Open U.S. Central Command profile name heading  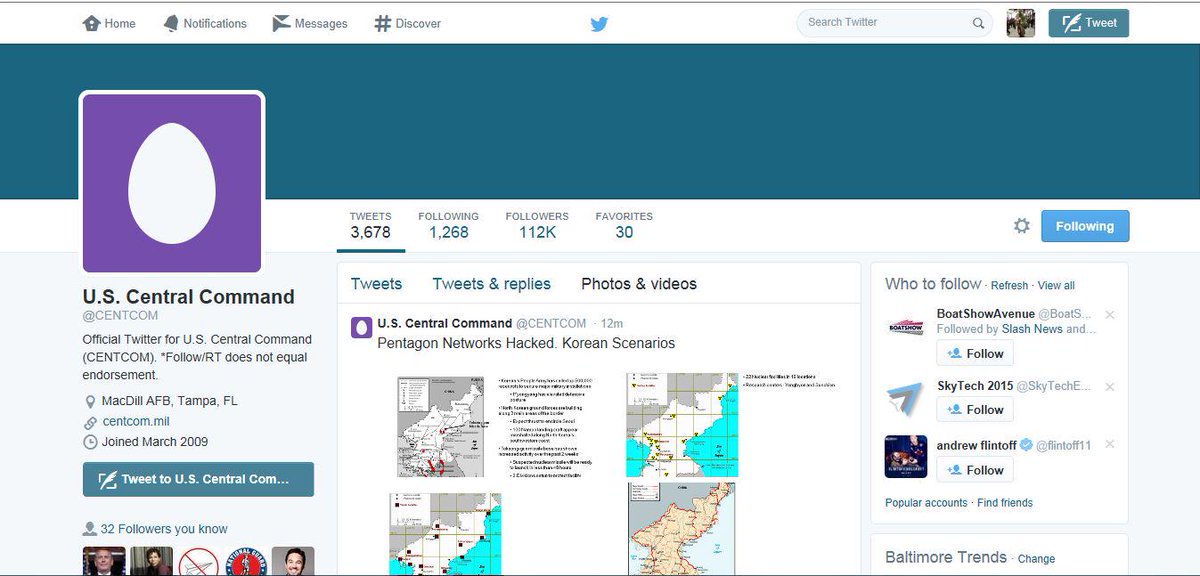click(188, 297)
